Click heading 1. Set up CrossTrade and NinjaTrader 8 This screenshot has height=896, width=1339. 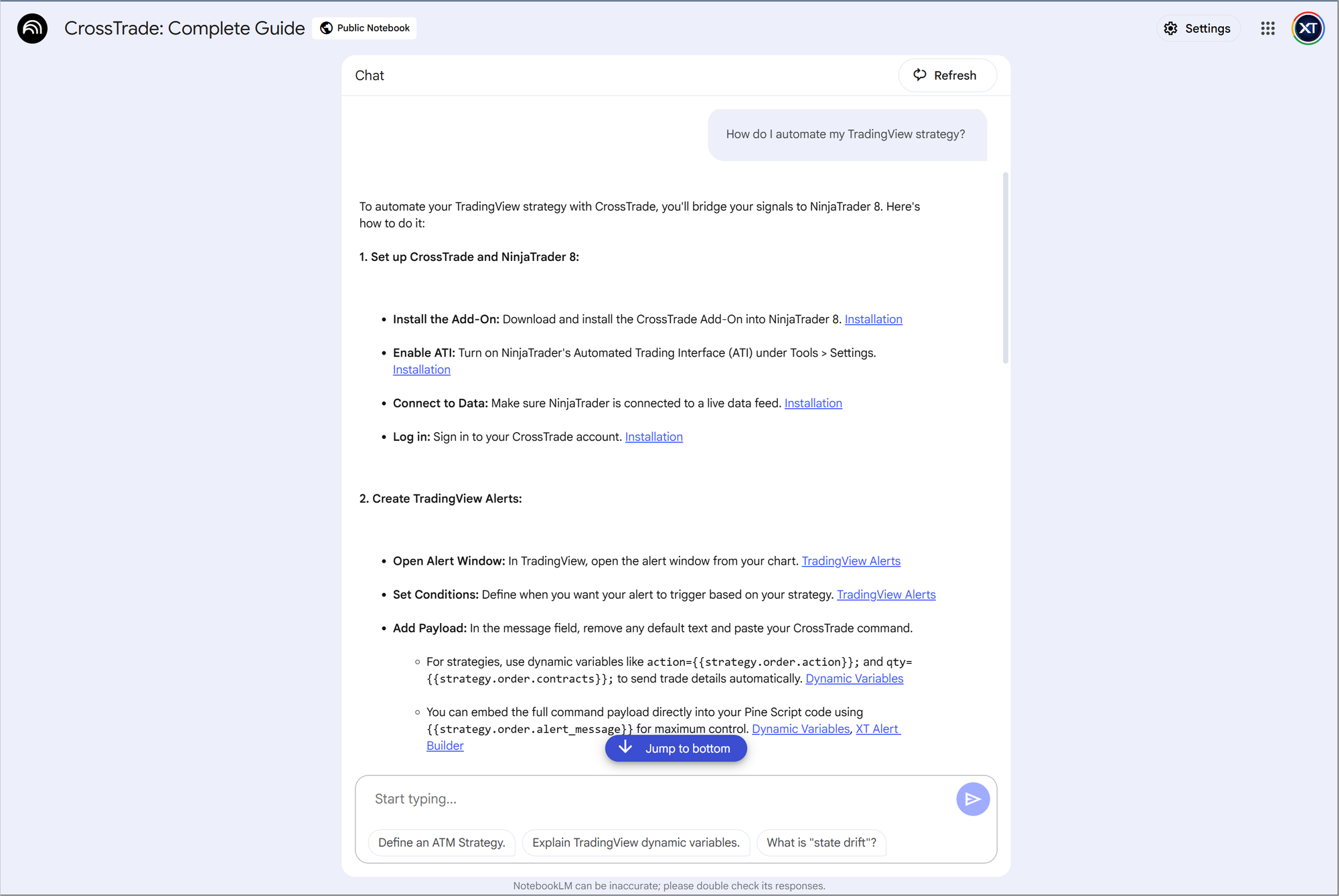(469, 257)
